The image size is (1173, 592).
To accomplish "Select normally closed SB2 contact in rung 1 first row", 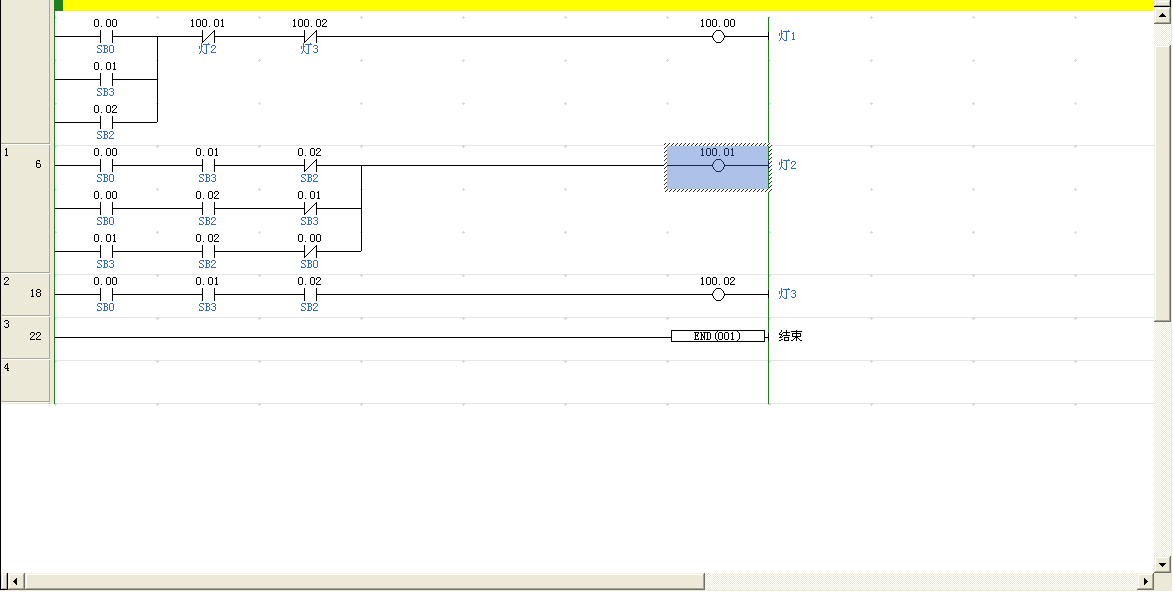I will click(x=310, y=166).
